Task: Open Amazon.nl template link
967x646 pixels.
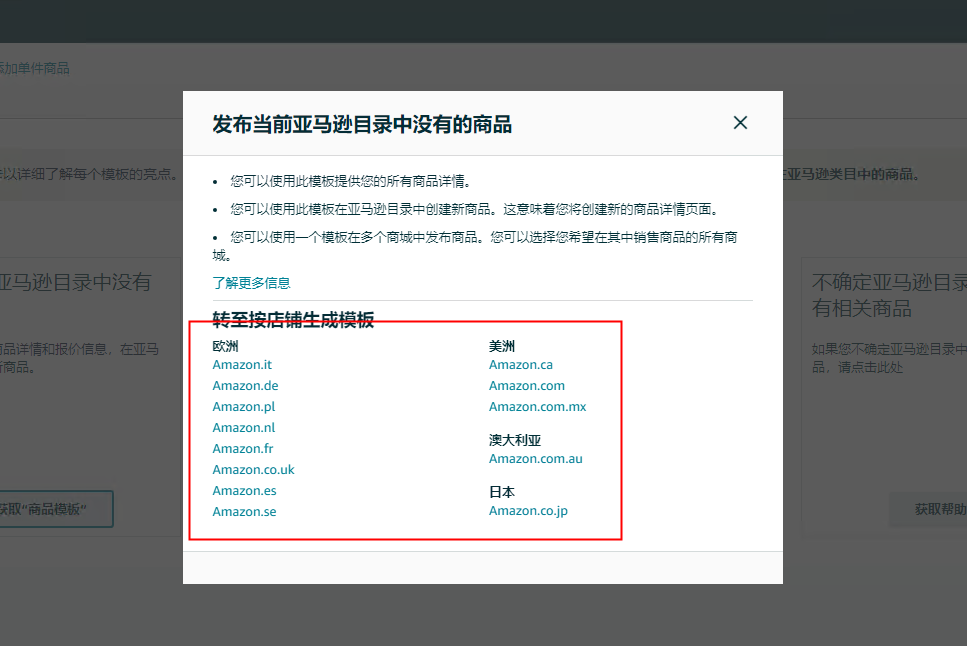Action: (244, 428)
